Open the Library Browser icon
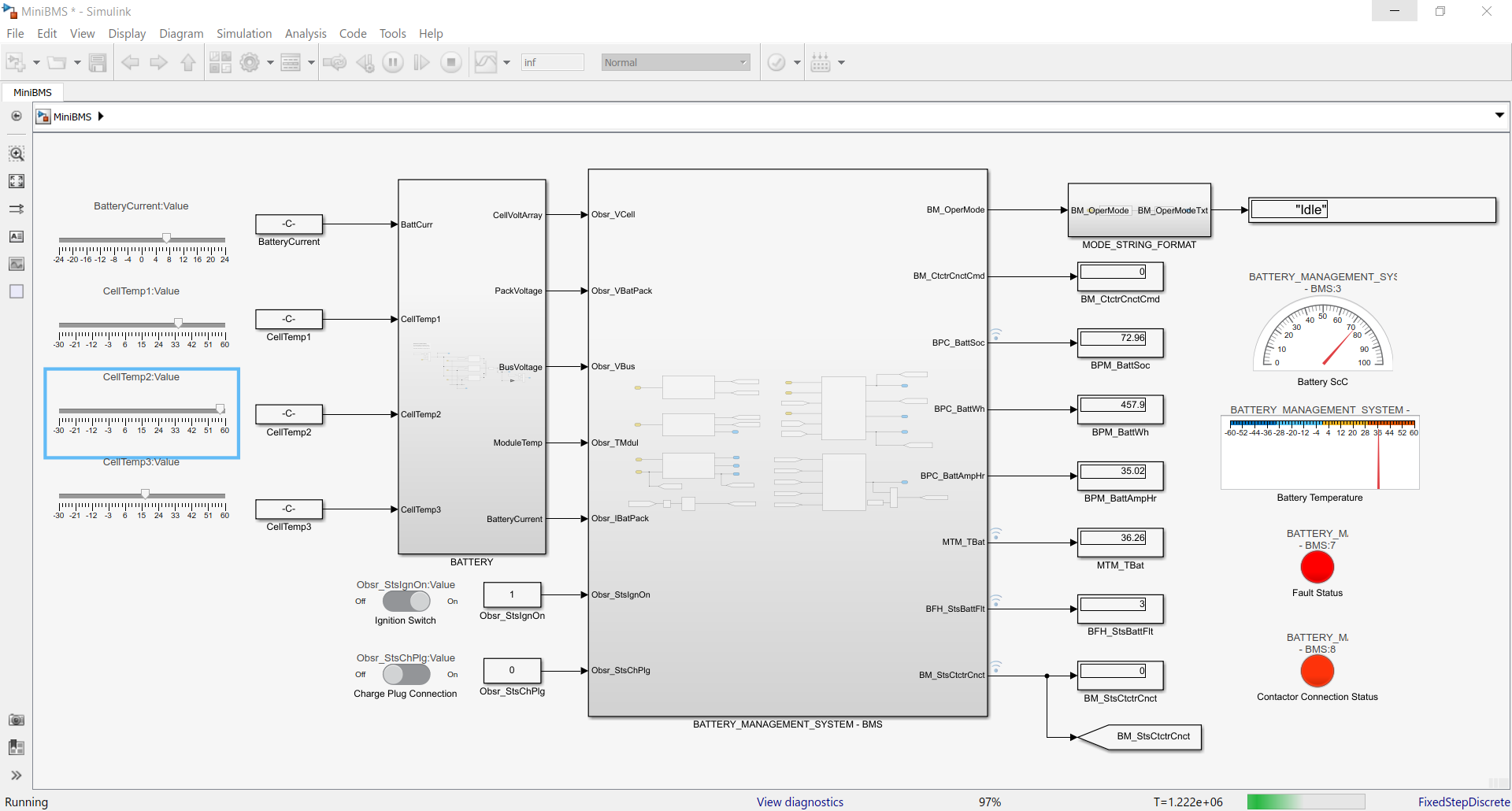This screenshot has height=811, width=1512. coord(220,62)
